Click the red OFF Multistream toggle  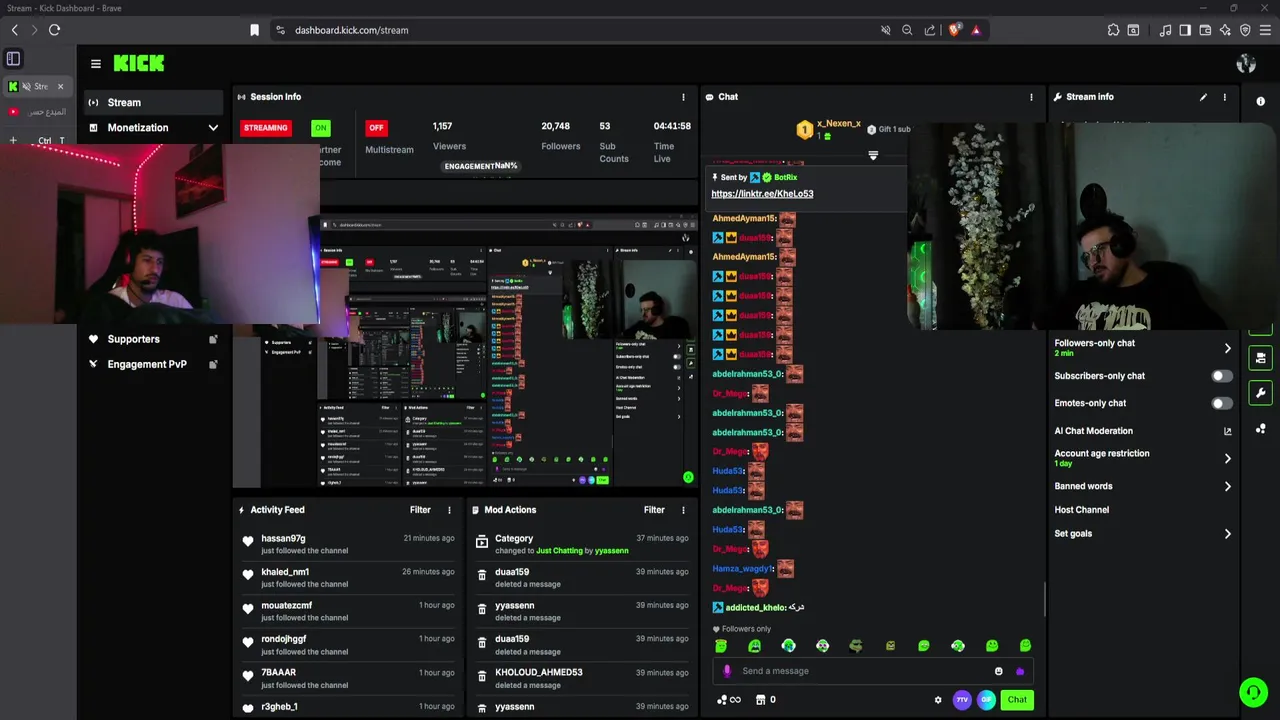[376, 128]
